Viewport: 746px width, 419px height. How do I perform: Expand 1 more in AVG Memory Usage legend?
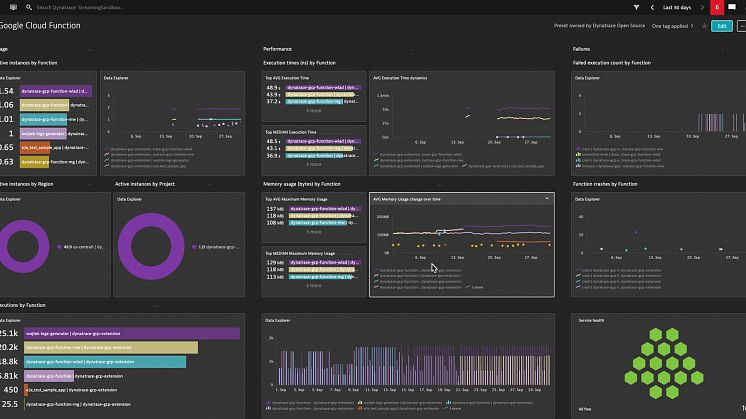(x=475, y=287)
